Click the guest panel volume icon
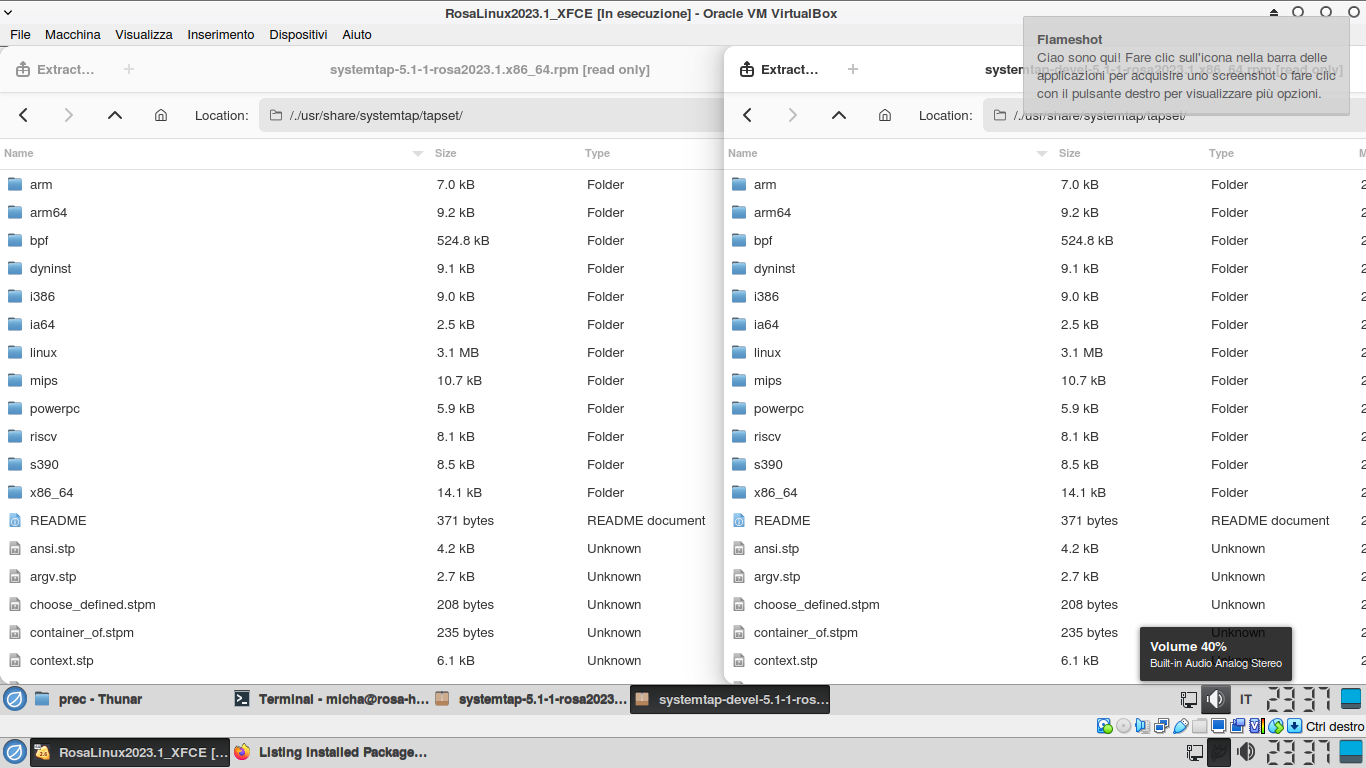The height and width of the screenshot is (768, 1366). coord(1215,699)
